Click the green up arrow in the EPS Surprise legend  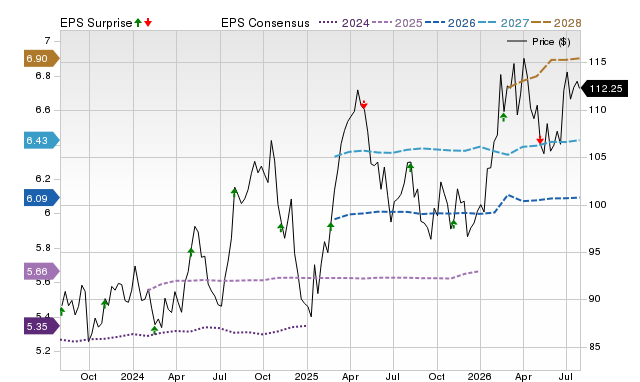coord(138,23)
